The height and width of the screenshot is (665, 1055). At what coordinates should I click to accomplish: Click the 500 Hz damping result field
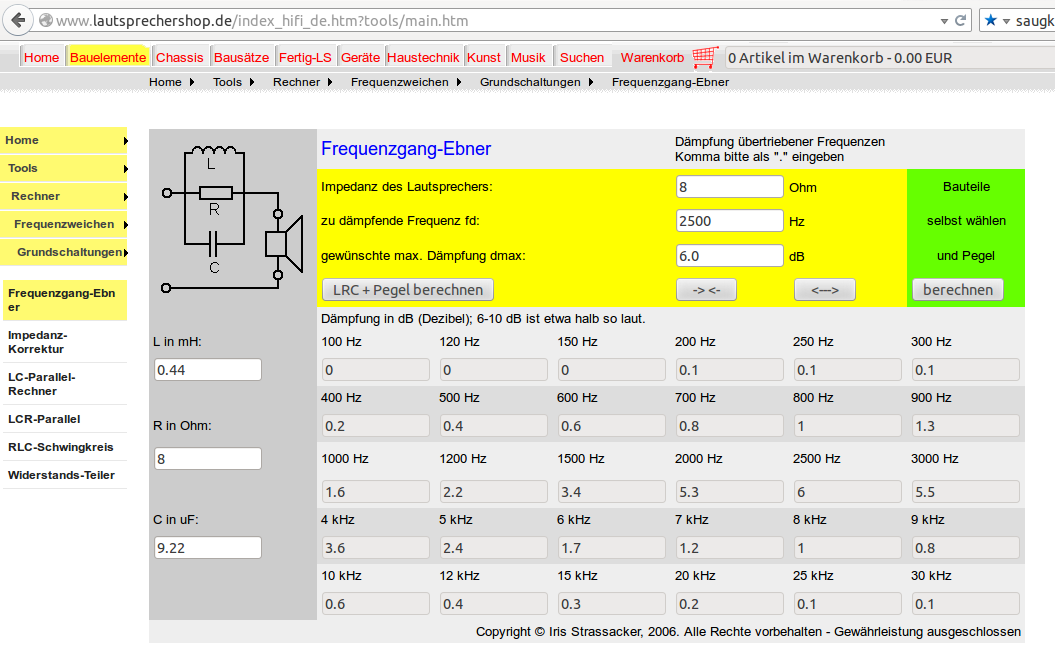tap(494, 426)
